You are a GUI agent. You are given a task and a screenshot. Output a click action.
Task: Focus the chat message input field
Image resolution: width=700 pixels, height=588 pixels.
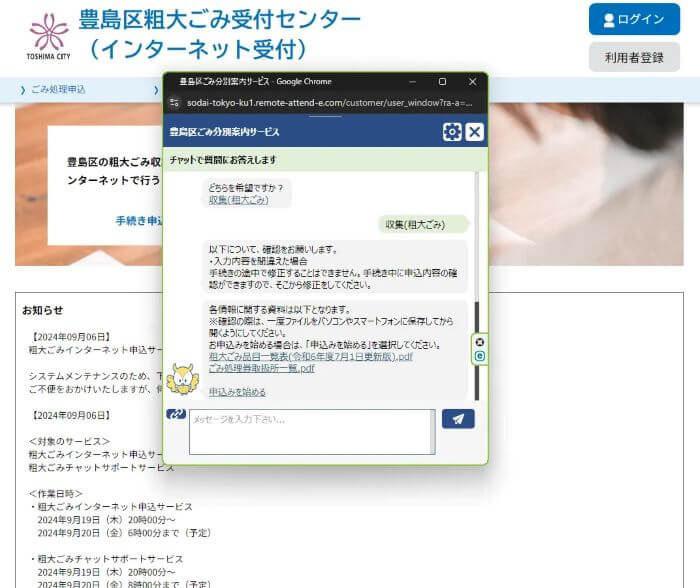(x=309, y=432)
